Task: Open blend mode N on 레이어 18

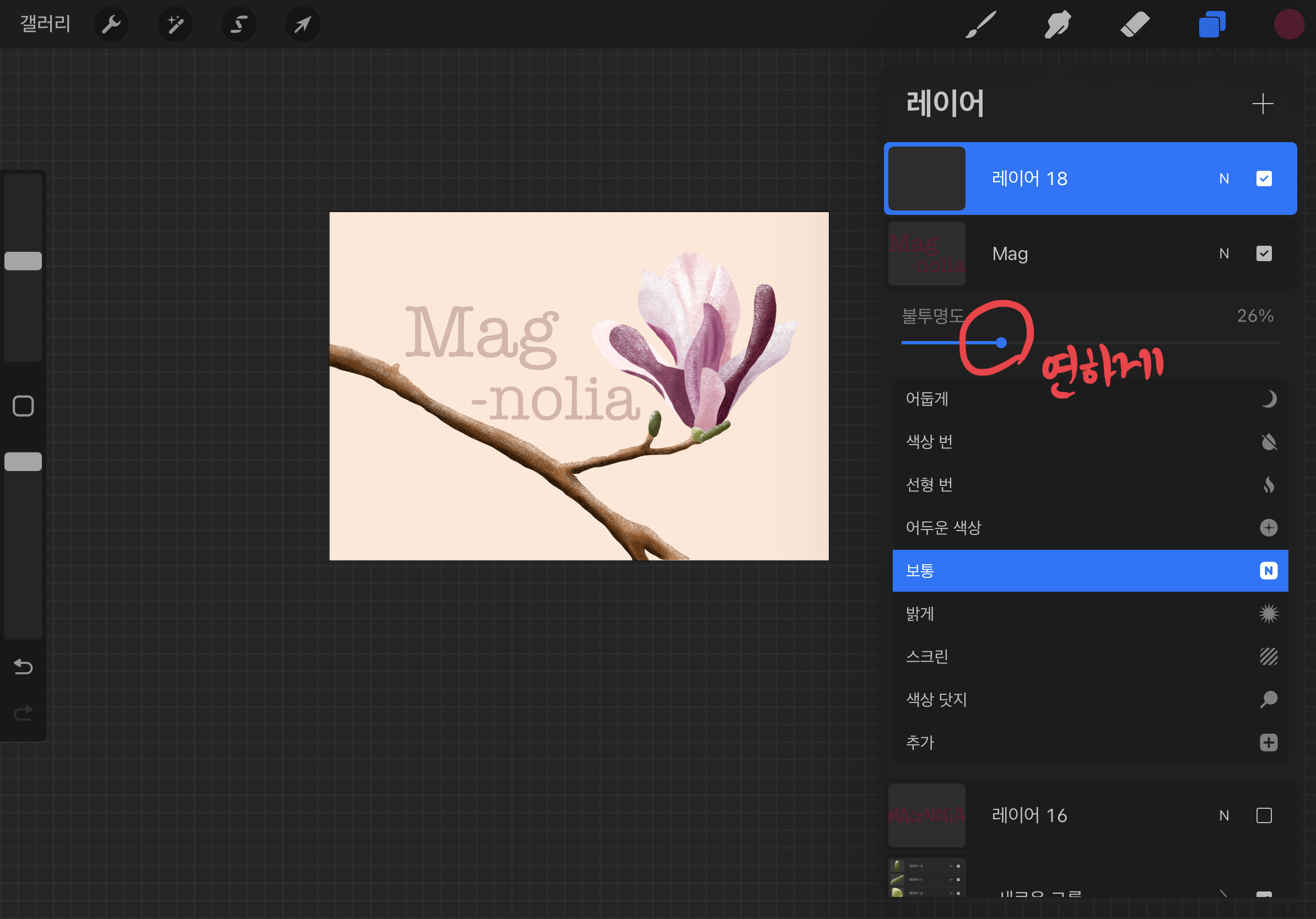Action: 1224,179
